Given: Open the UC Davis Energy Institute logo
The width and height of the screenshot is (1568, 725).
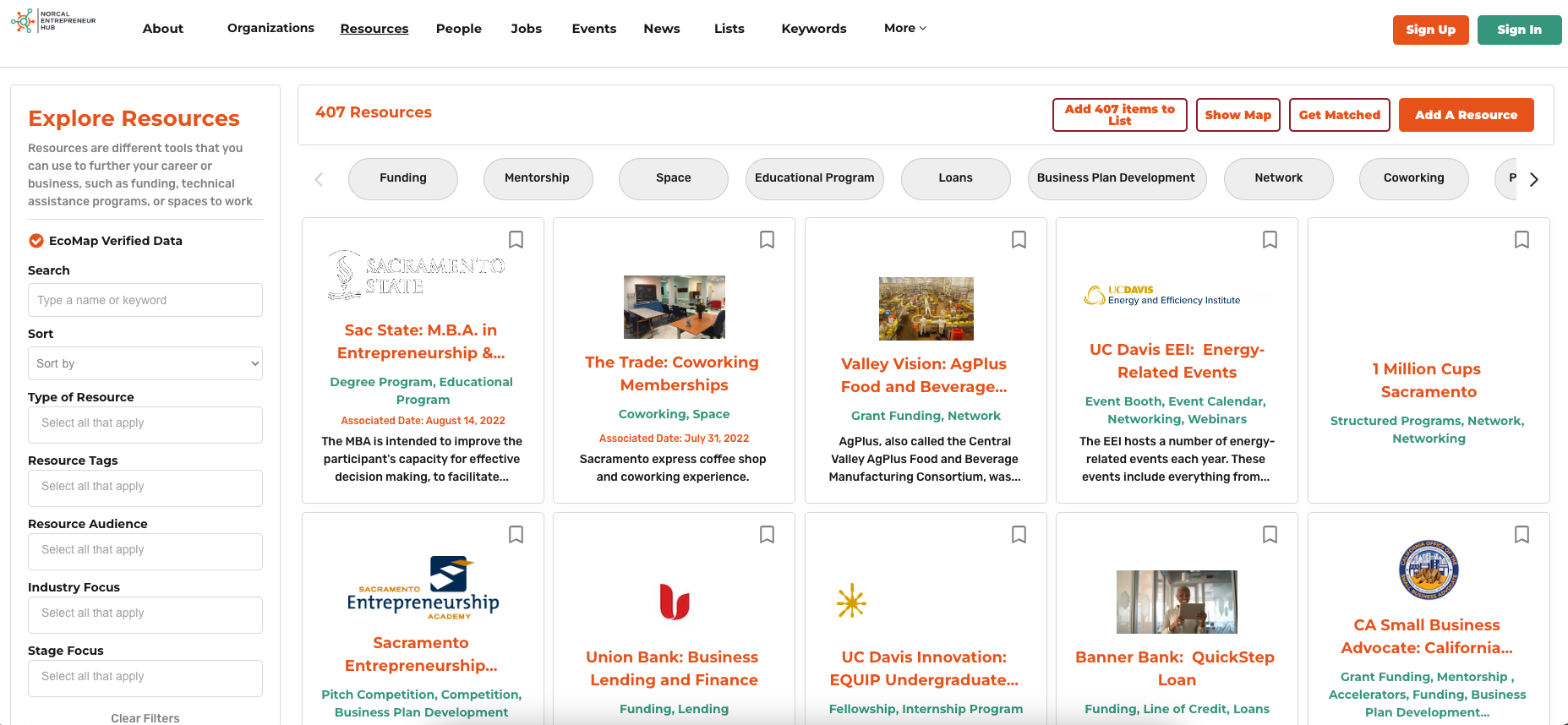Looking at the screenshot, I should pyautogui.click(x=1162, y=295).
